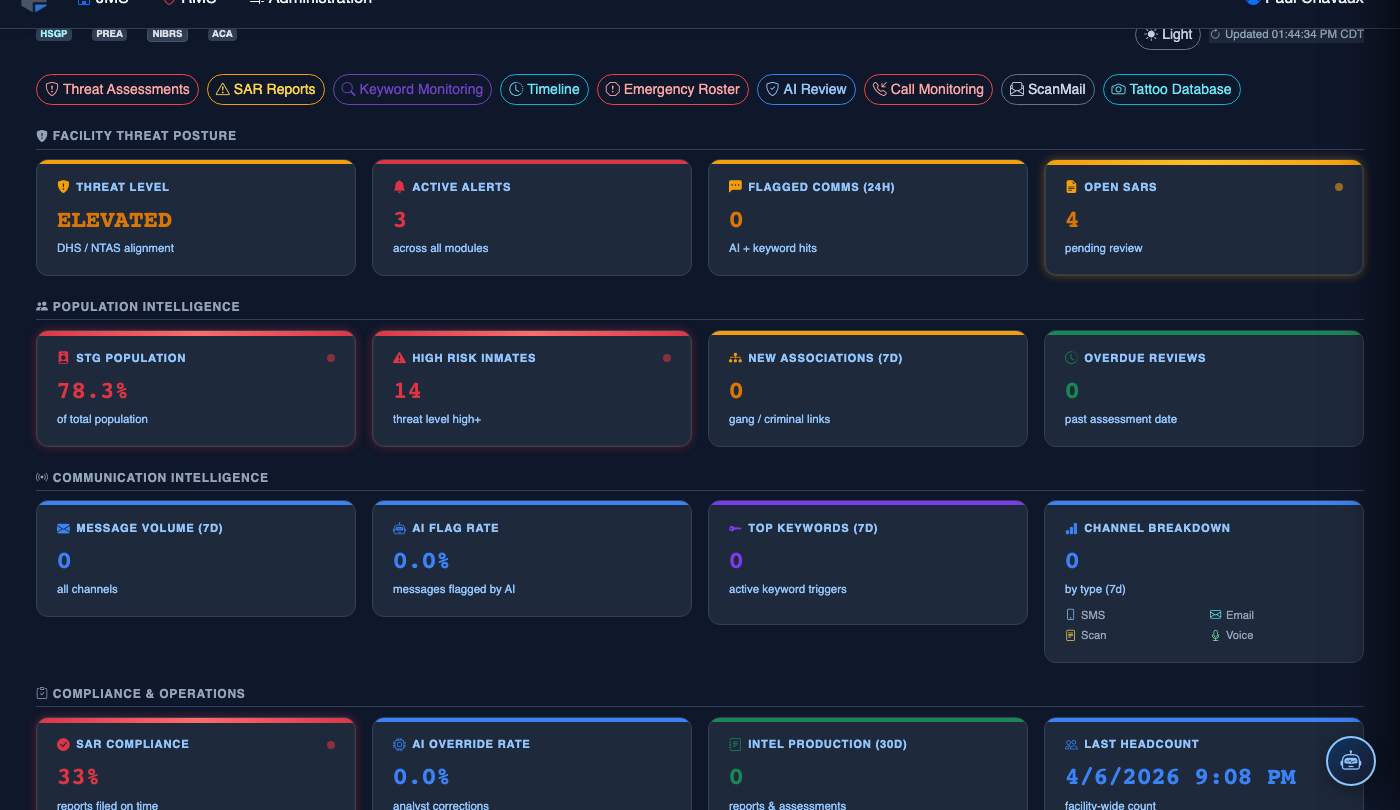Open the Threat Assessments module

click(117, 89)
